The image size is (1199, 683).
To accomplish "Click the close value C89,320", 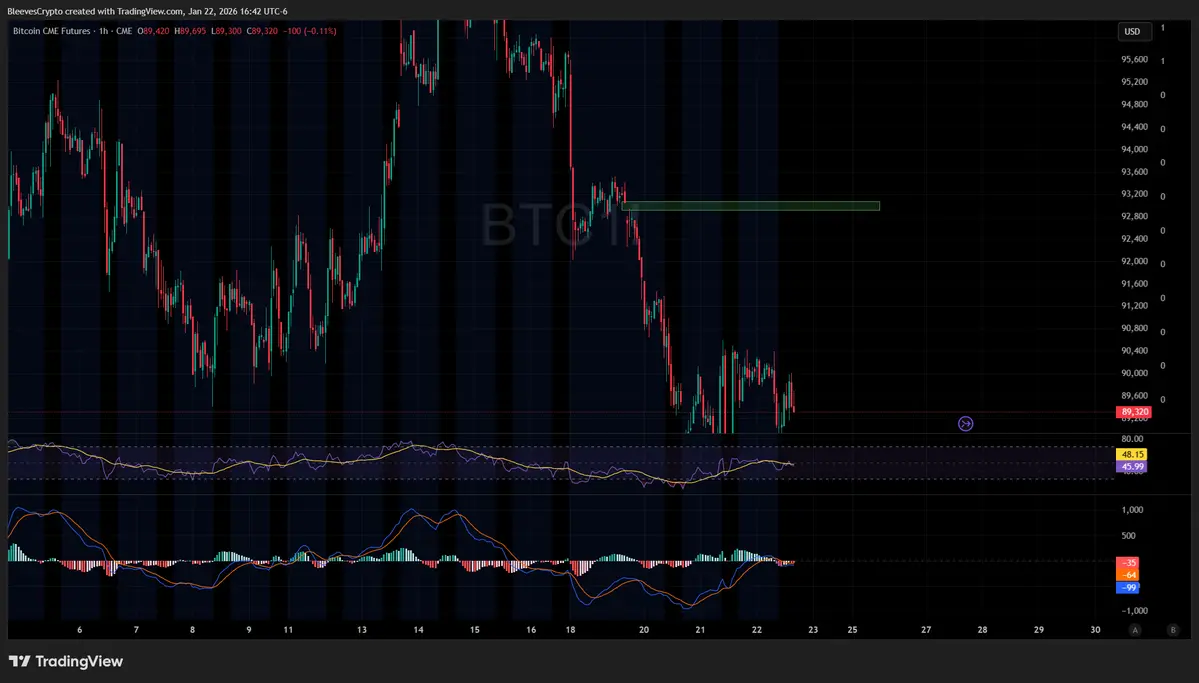I will [262, 31].
